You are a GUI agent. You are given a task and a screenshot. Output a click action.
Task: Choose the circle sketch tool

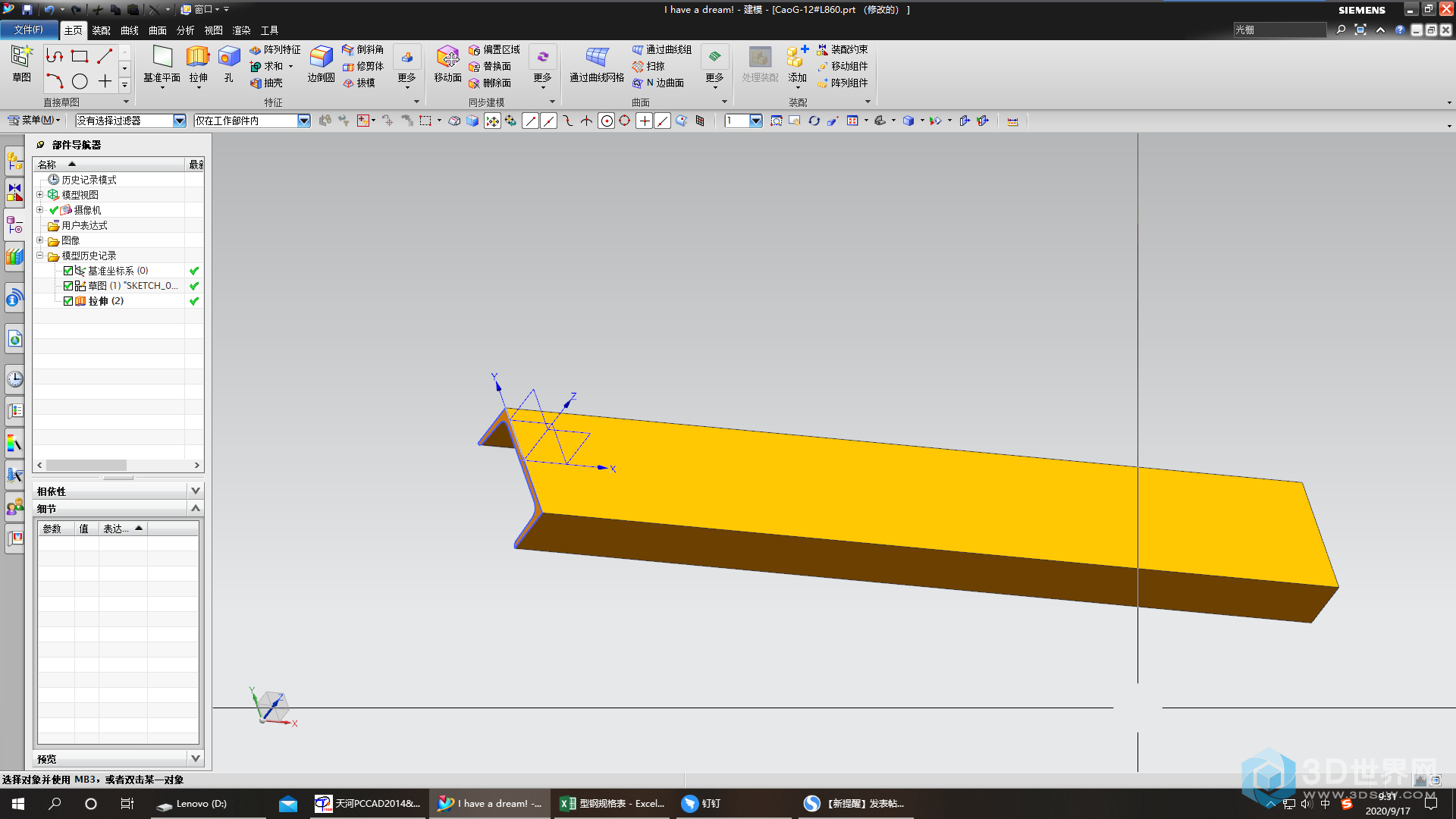[x=80, y=81]
